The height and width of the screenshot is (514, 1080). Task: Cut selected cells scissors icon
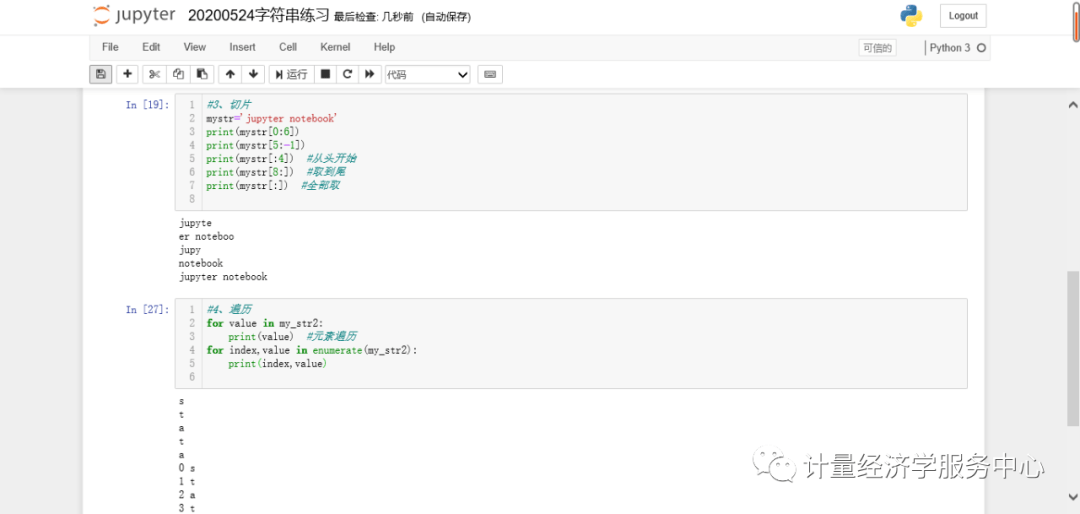154,74
